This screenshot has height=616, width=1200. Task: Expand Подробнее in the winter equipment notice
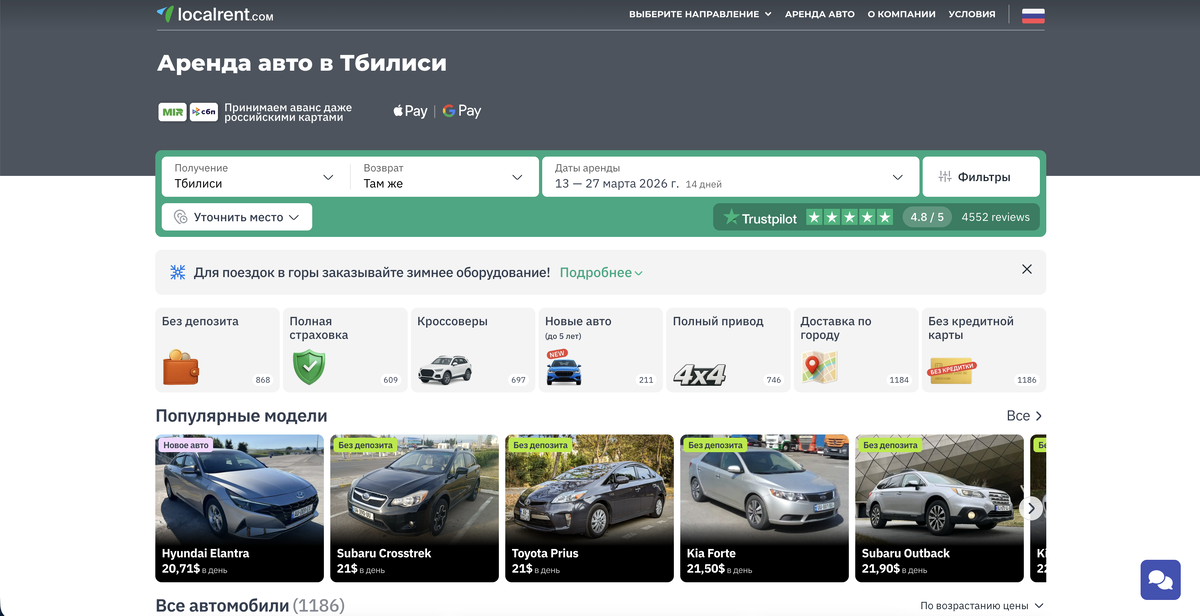[x=601, y=272]
